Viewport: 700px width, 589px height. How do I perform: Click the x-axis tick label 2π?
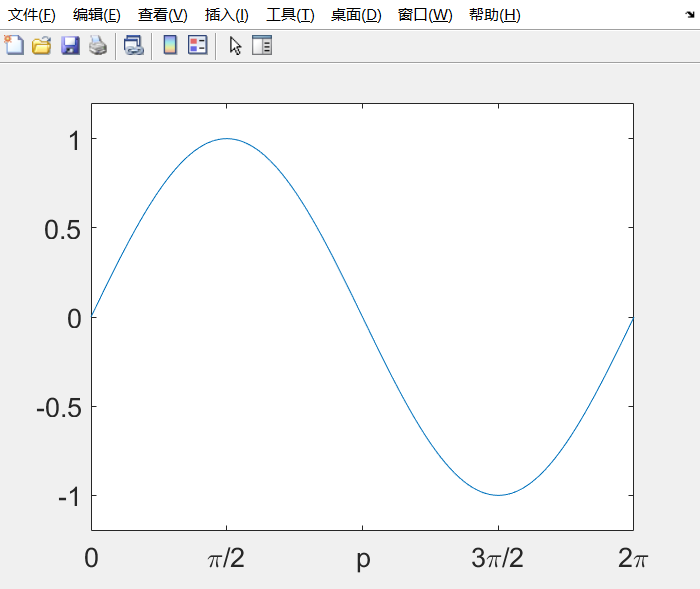633,558
